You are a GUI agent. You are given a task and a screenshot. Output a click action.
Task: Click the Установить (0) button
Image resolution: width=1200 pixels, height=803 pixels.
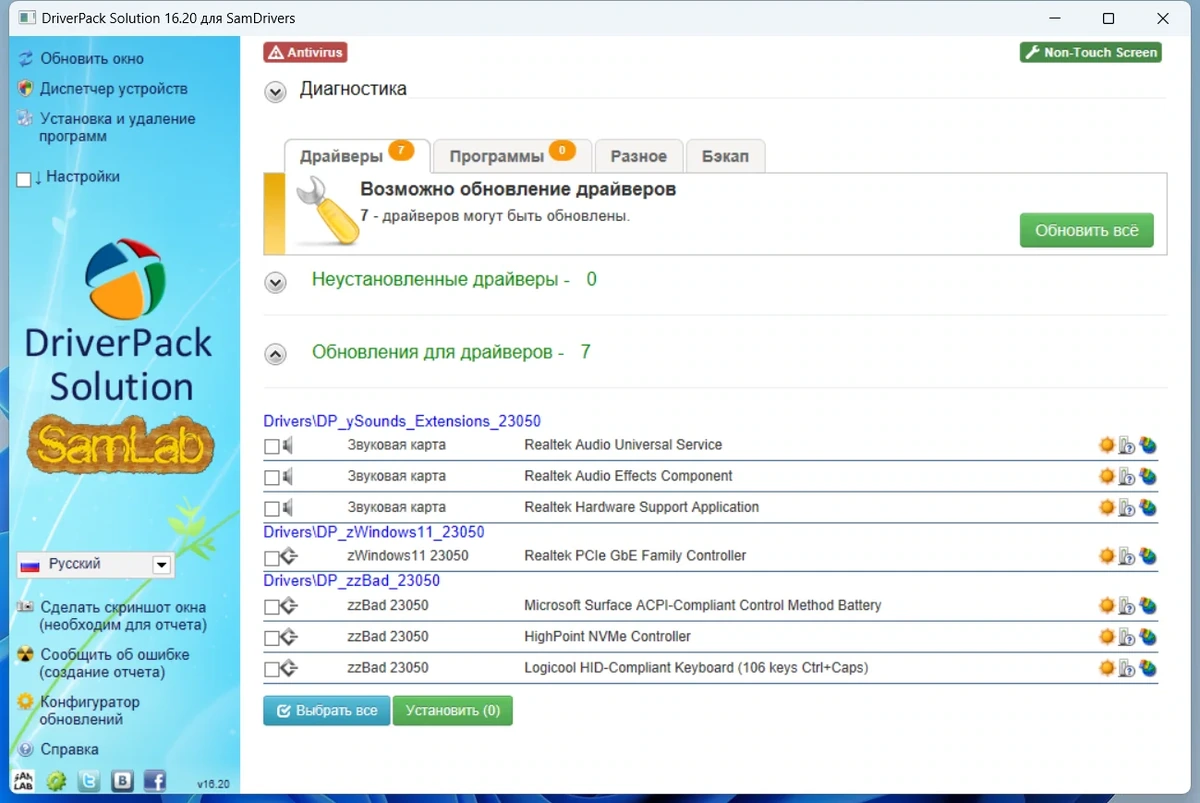click(452, 711)
